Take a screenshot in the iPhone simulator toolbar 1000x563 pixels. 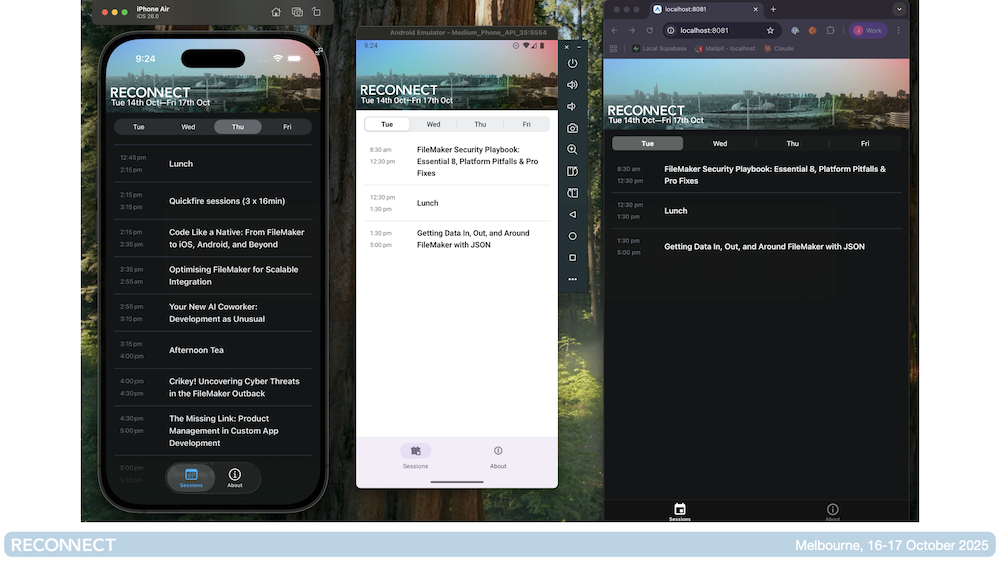297,12
